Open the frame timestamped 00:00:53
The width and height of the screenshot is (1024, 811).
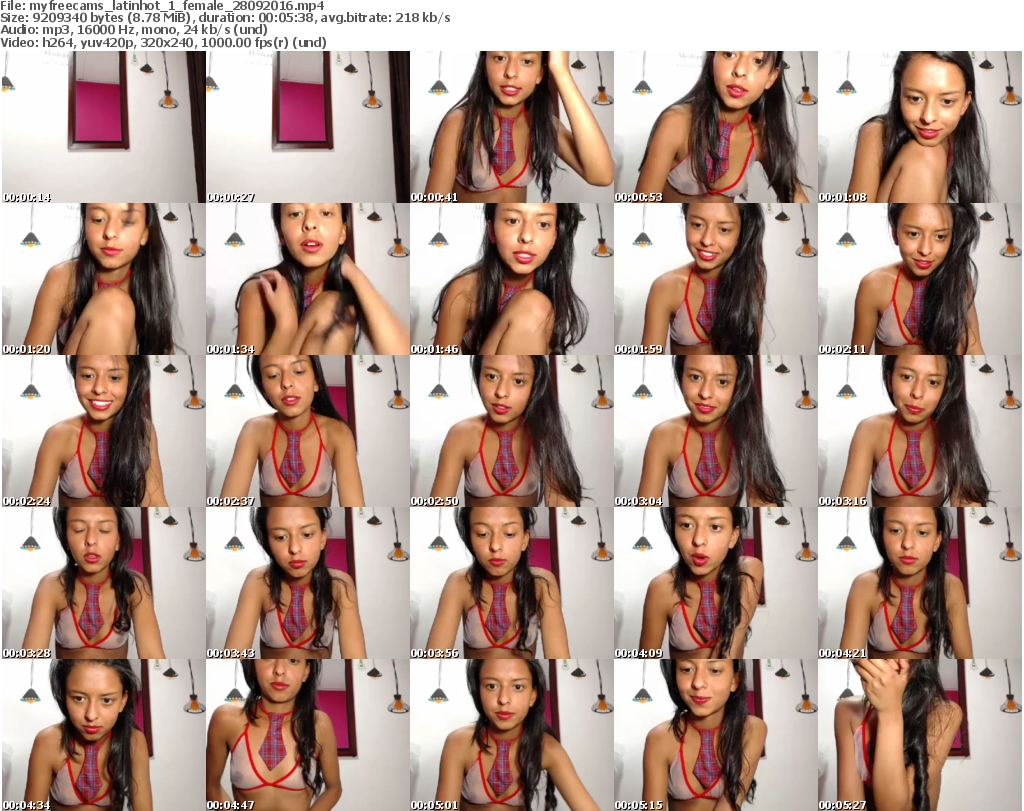pos(716,127)
